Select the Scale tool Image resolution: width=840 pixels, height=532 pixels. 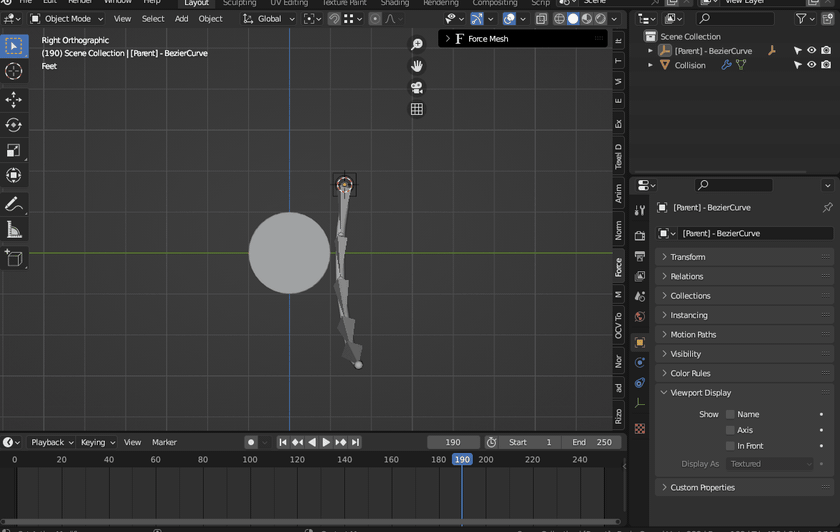pyautogui.click(x=13, y=150)
